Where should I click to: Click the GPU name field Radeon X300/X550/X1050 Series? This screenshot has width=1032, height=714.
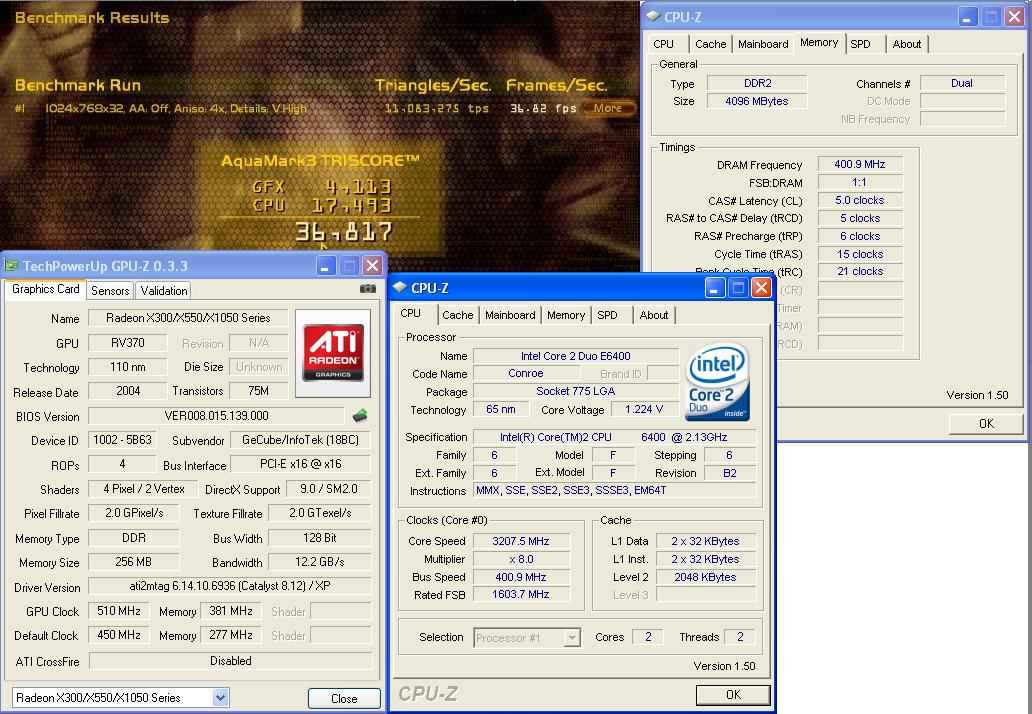[188, 318]
